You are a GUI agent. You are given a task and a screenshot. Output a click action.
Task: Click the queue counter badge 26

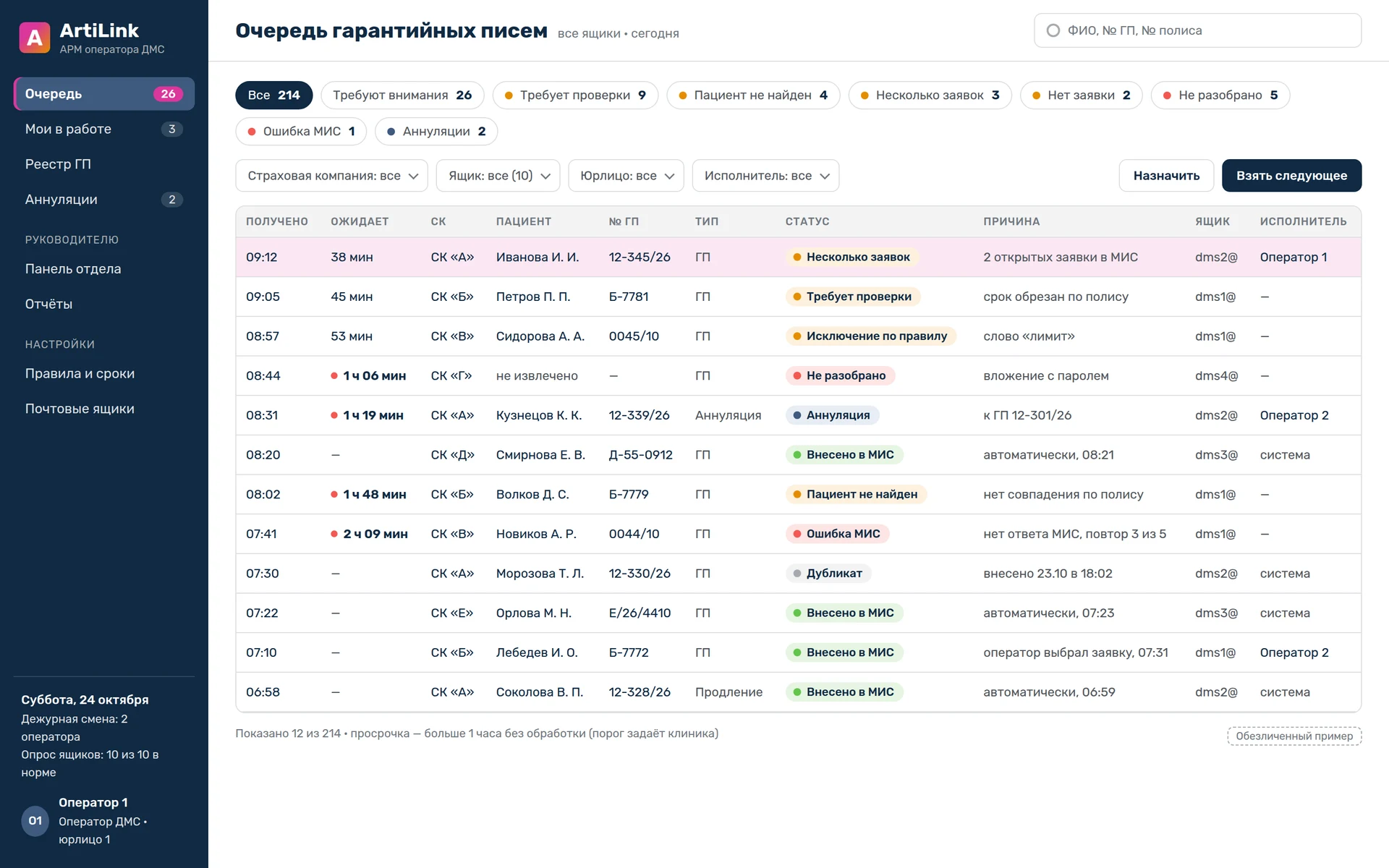pyautogui.click(x=168, y=94)
